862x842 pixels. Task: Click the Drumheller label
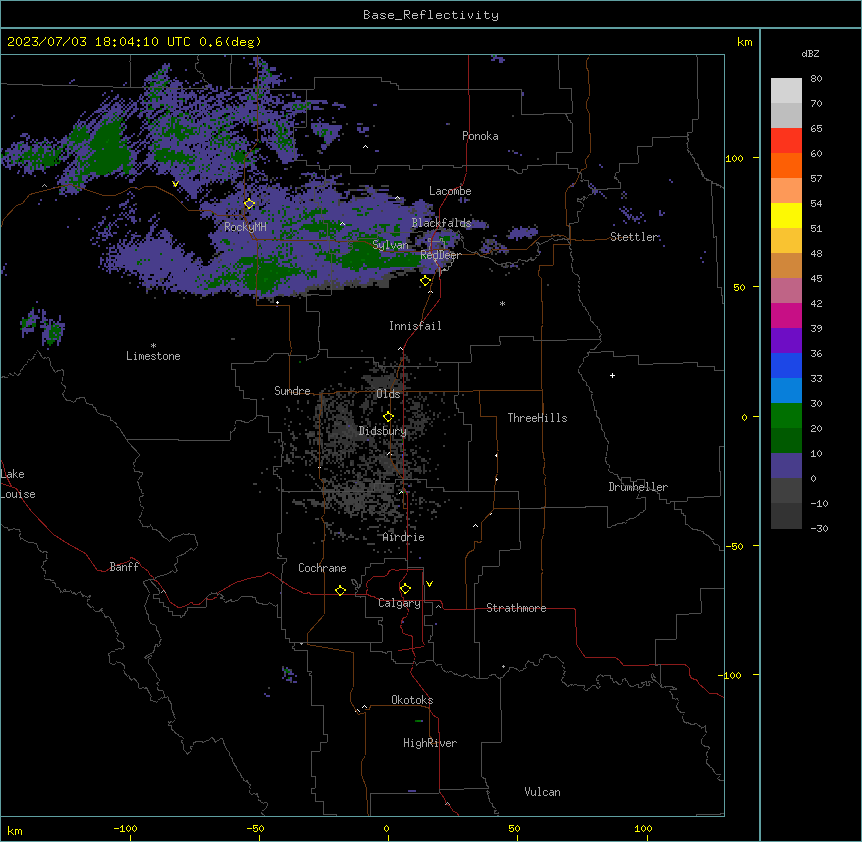click(638, 487)
